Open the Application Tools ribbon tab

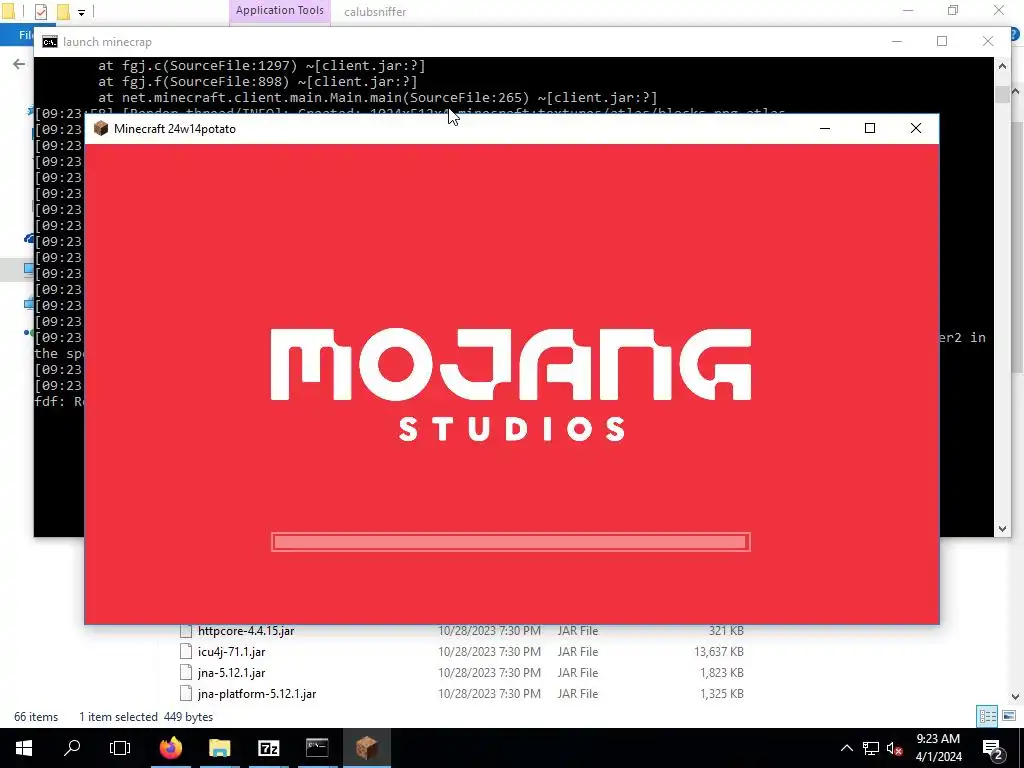280,10
